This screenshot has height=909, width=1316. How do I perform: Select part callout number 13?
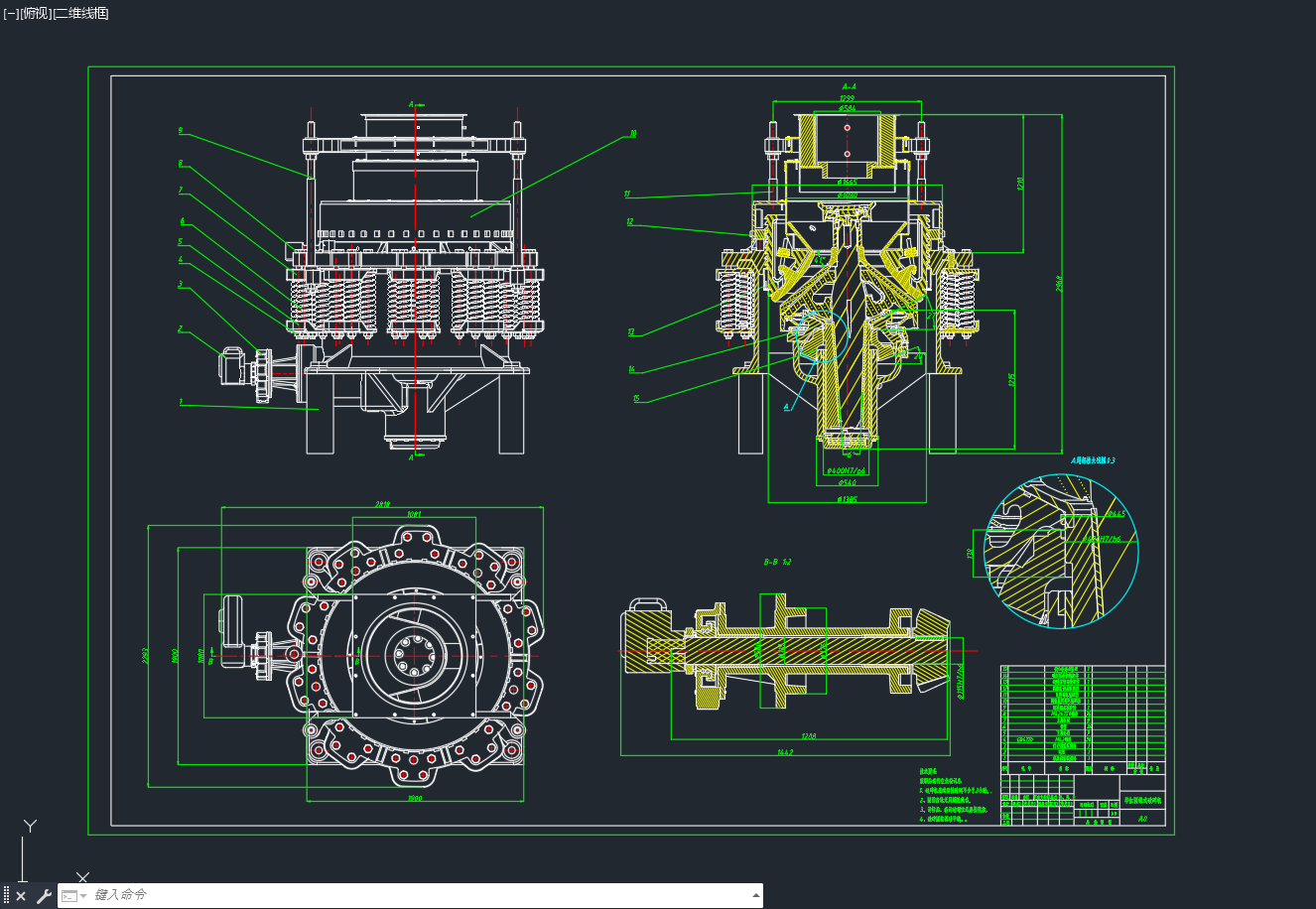pos(630,332)
